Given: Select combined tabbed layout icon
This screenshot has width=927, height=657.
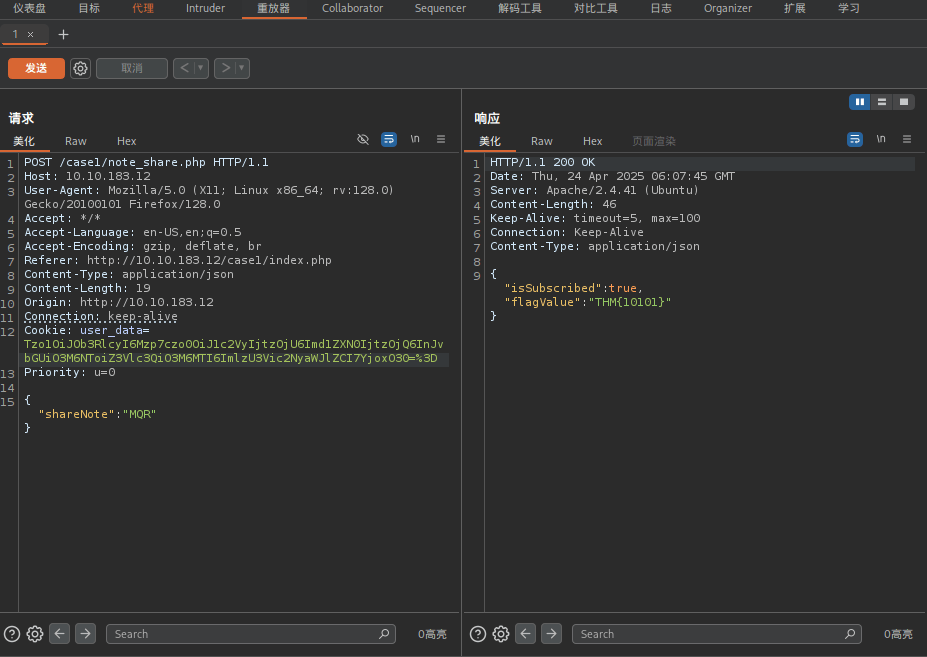Looking at the screenshot, I should 904,102.
